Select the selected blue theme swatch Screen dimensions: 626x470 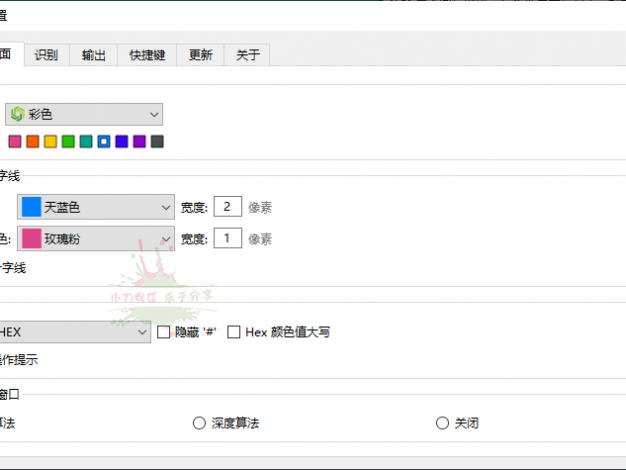click(104, 141)
